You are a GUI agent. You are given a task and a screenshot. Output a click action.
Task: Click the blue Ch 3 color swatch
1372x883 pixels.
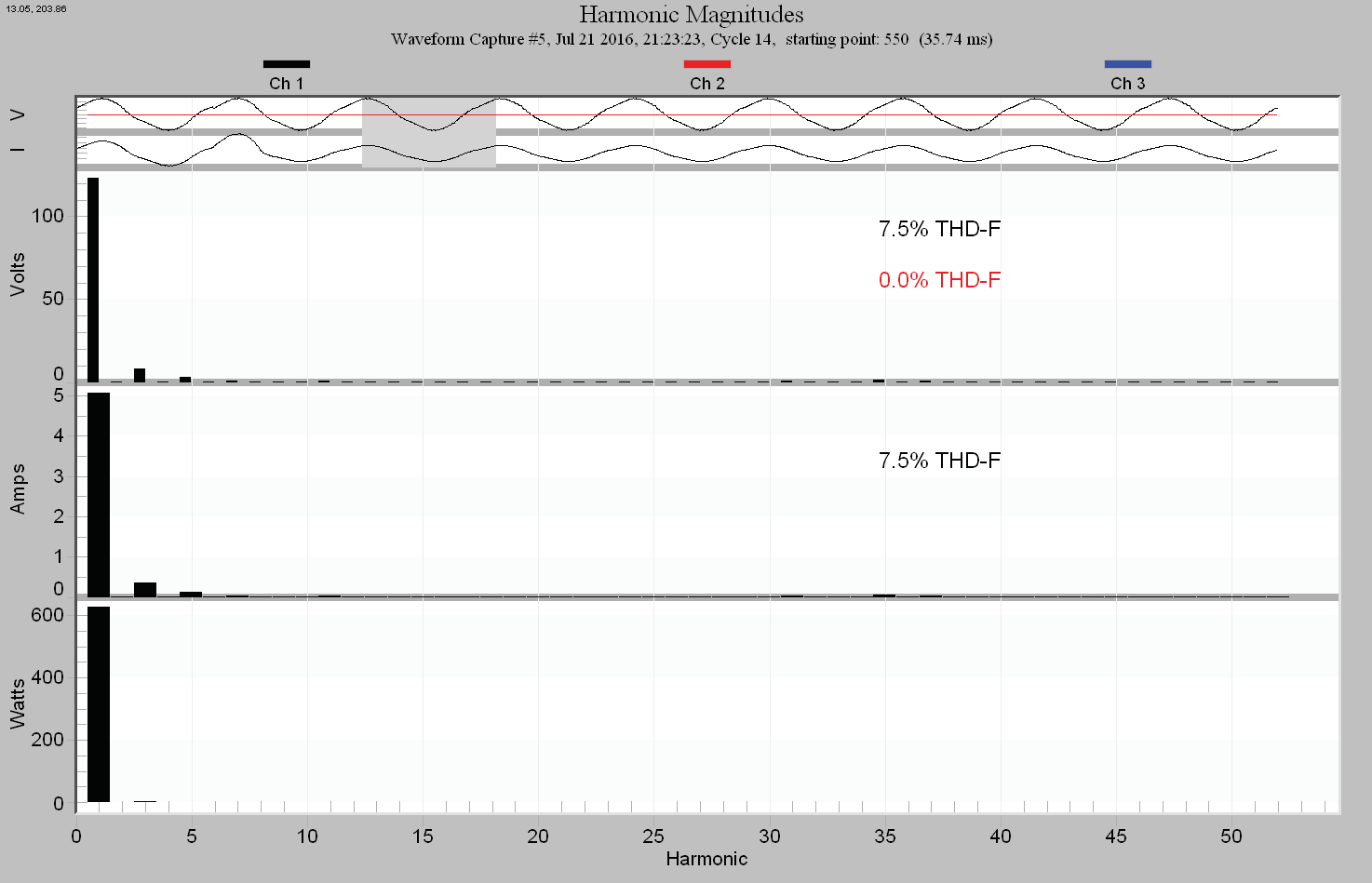click(x=1127, y=64)
